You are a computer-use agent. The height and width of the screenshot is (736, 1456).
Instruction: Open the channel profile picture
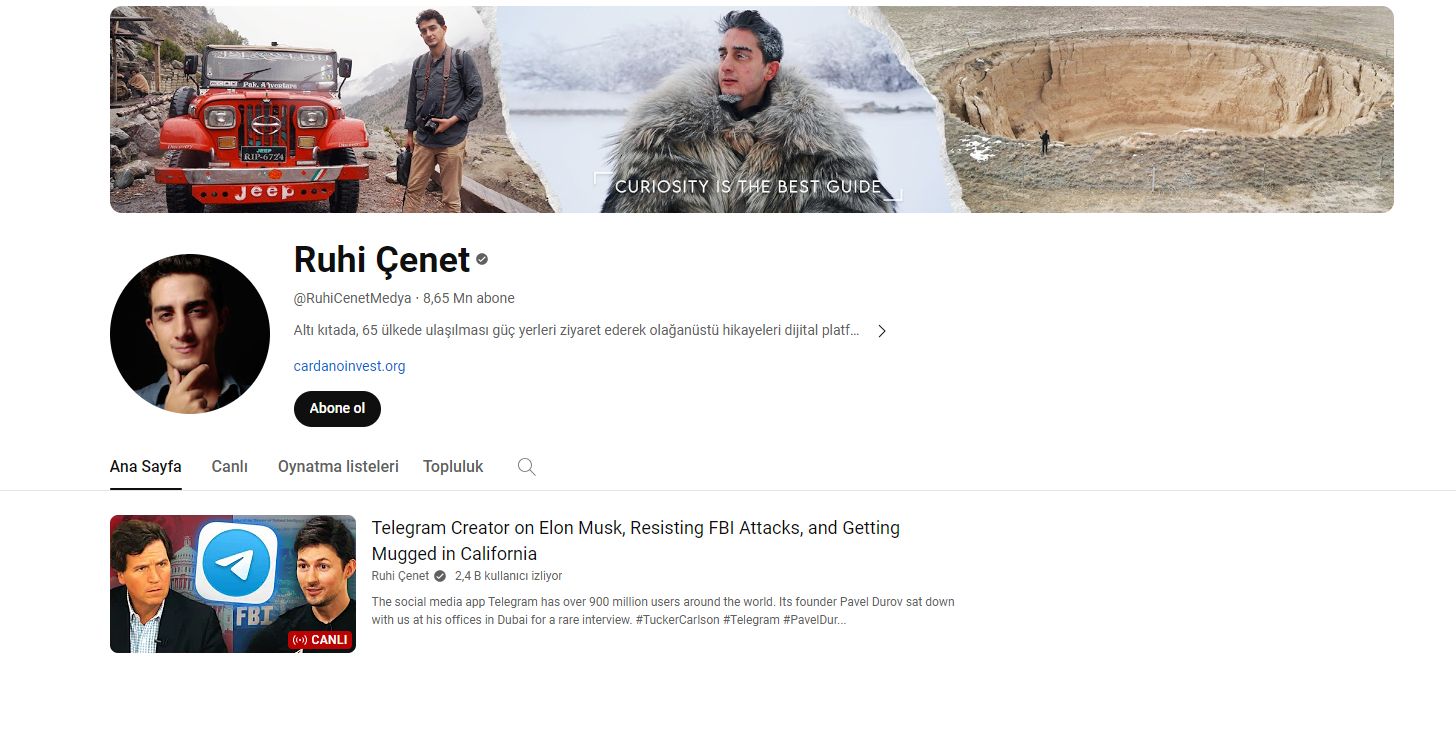pyautogui.click(x=190, y=333)
